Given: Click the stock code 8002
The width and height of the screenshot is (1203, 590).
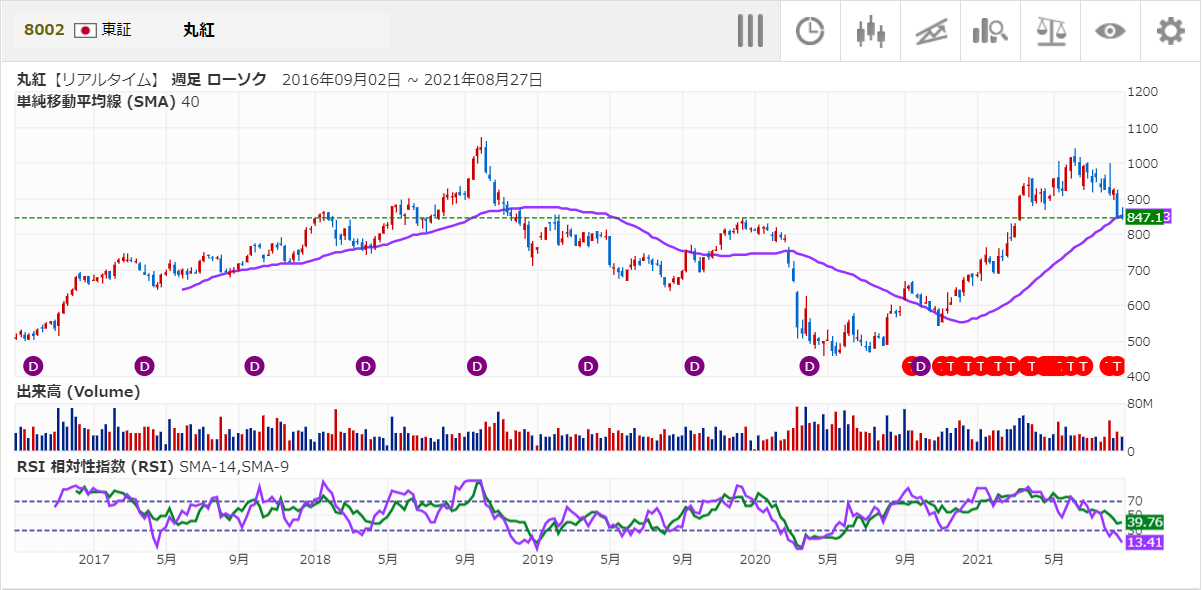Looking at the screenshot, I should click(44, 30).
